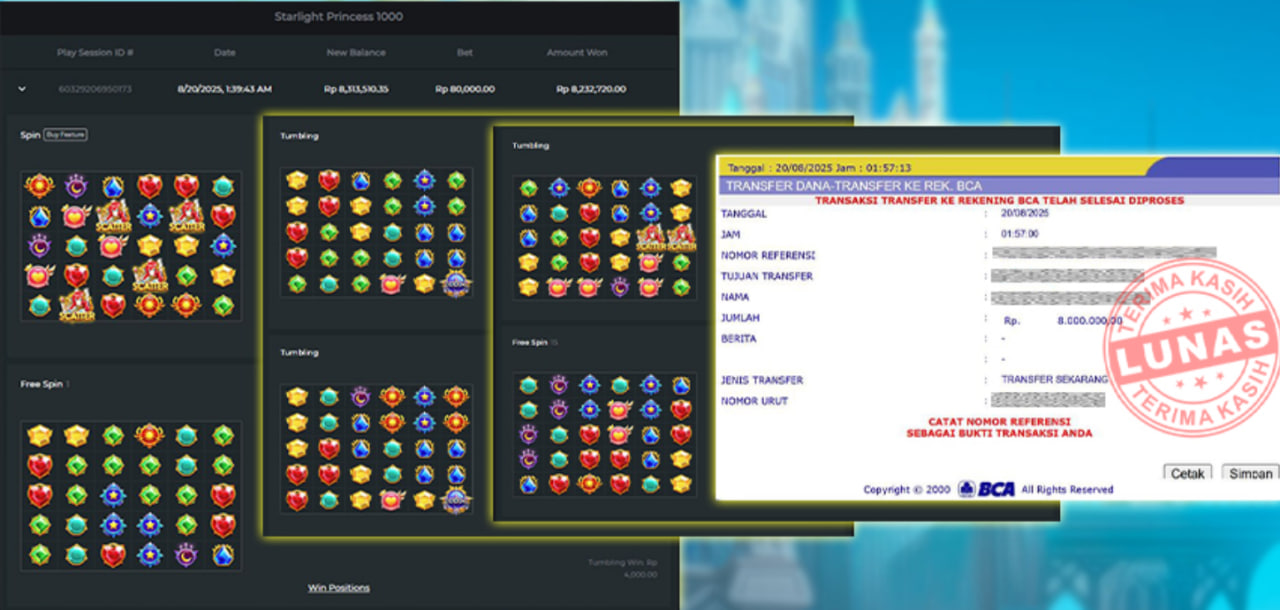This screenshot has width=1280, height=610.
Task: Select the date 8/20/2025, 1:39:43 AM
Action: click(225, 89)
